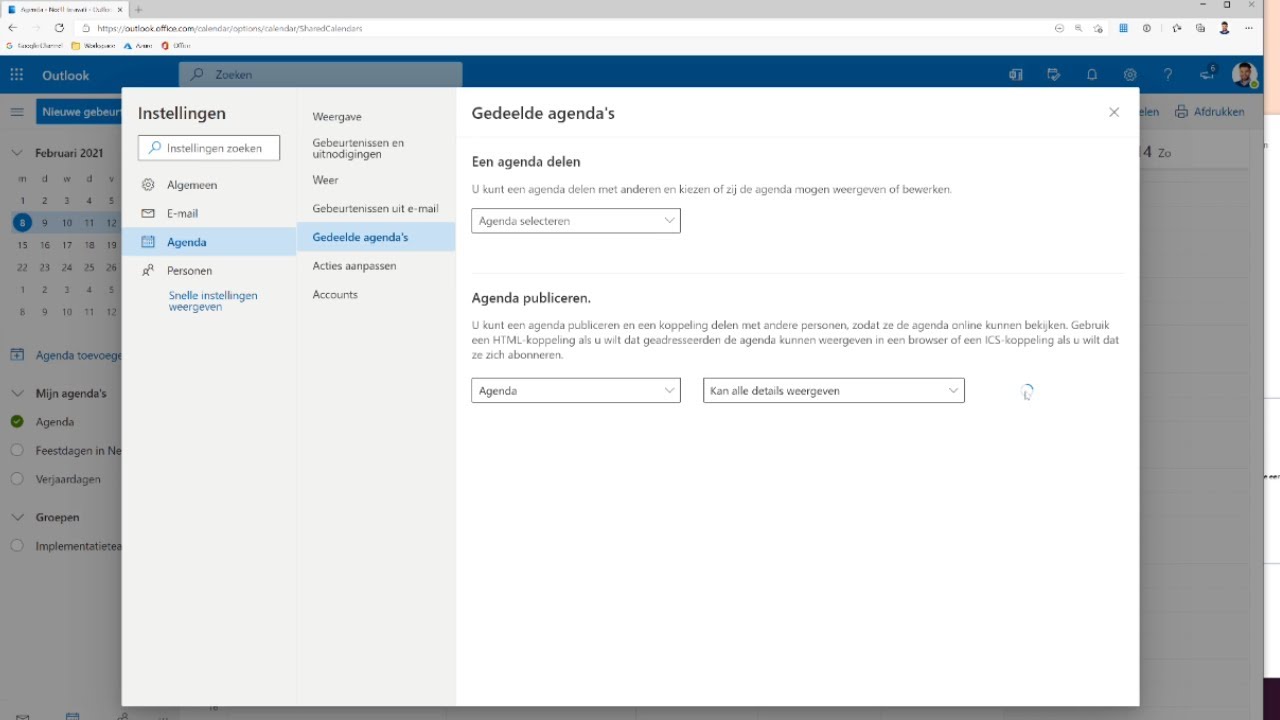The image size is (1280, 720).
Task: Open Snelle instellingen weergeven link
Action: click(213, 301)
